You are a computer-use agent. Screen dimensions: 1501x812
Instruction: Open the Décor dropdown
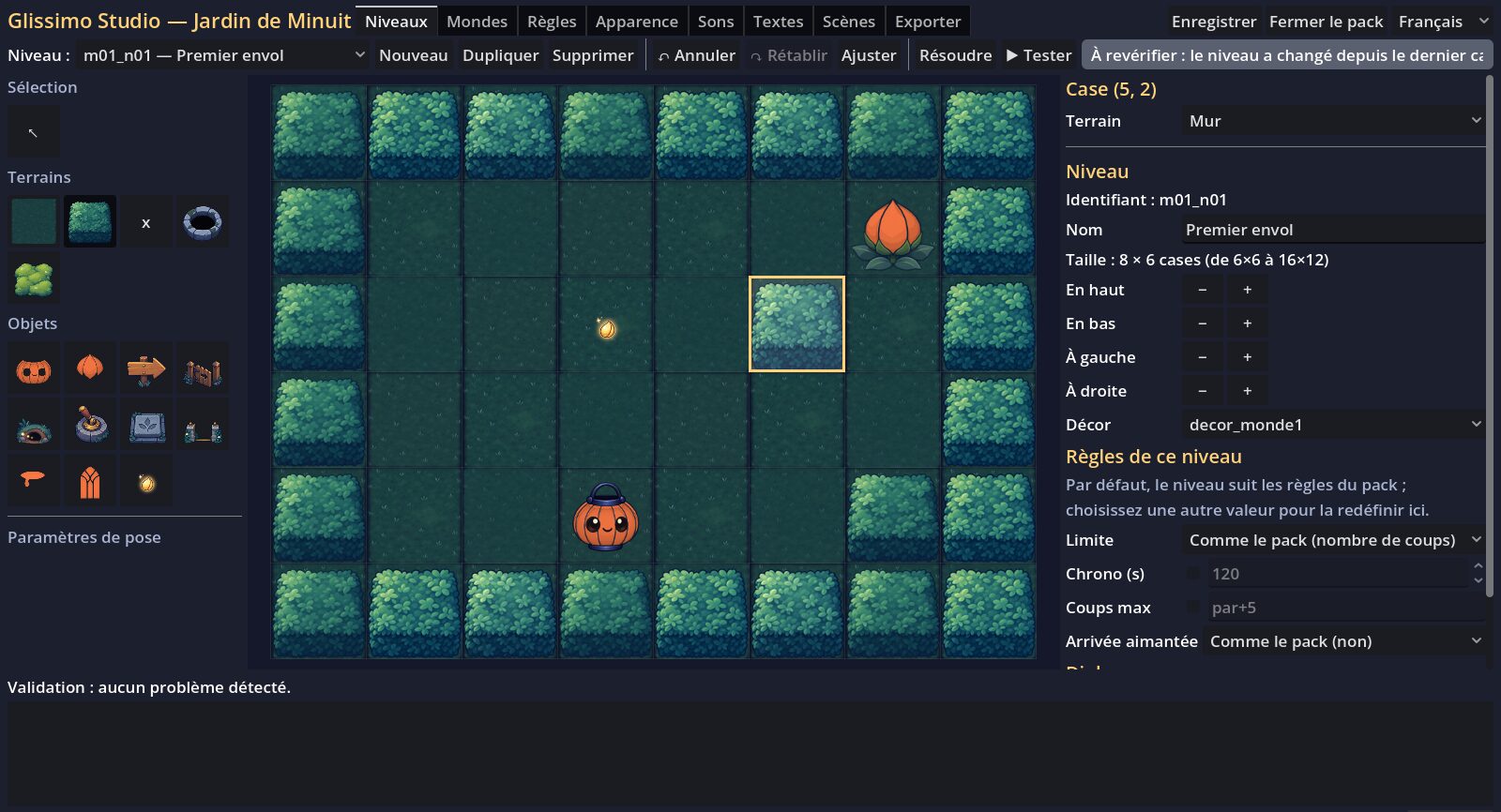[x=1334, y=425]
